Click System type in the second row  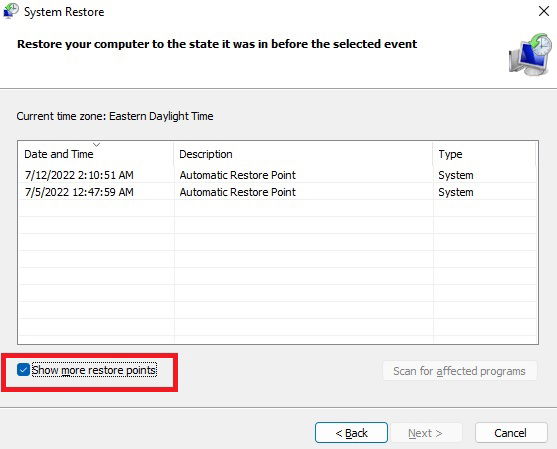[x=456, y=192]
